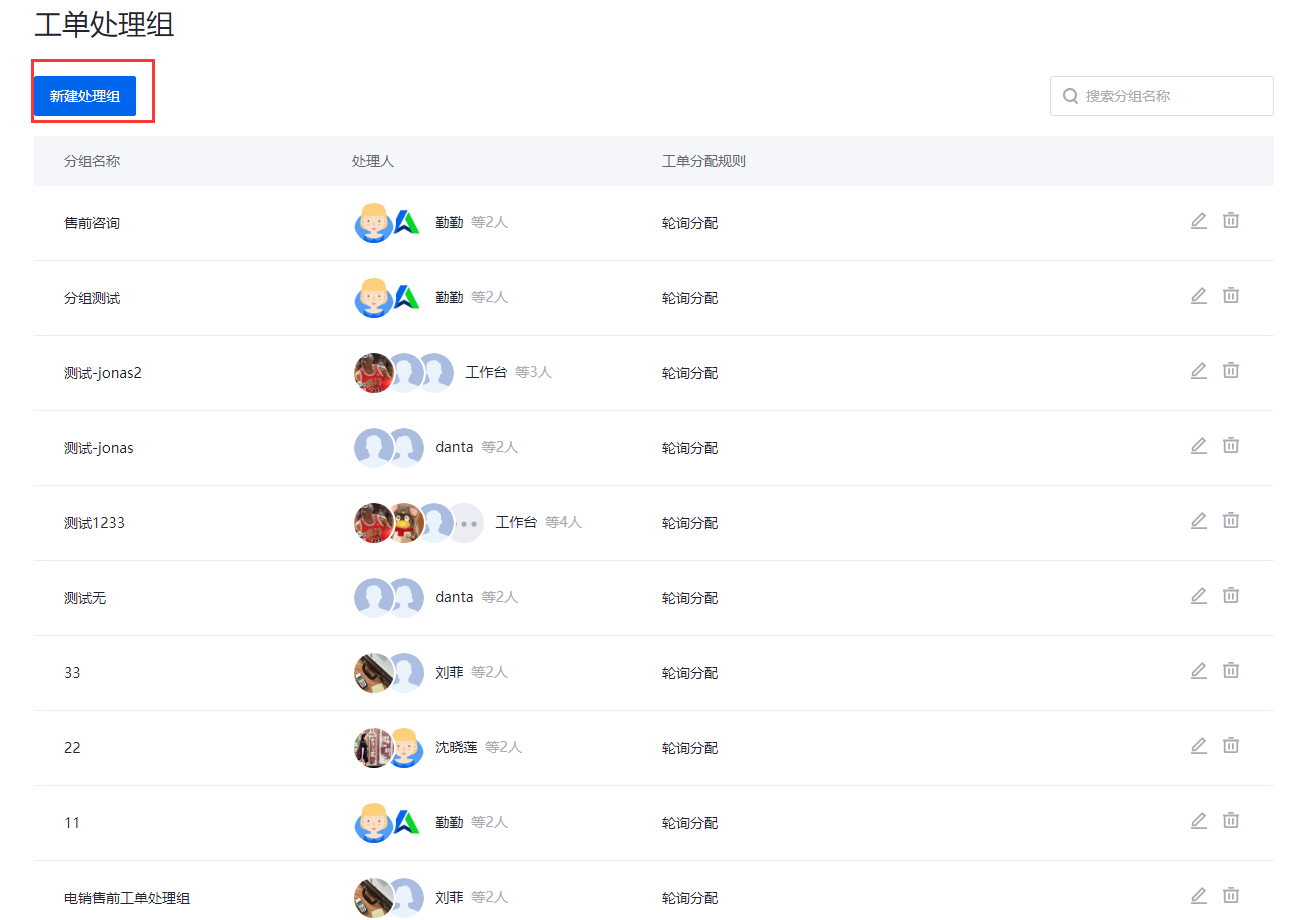Edit the 售前咨询 group
The width and height of the screenshot is (1306, 920).
pos(1198,221)
